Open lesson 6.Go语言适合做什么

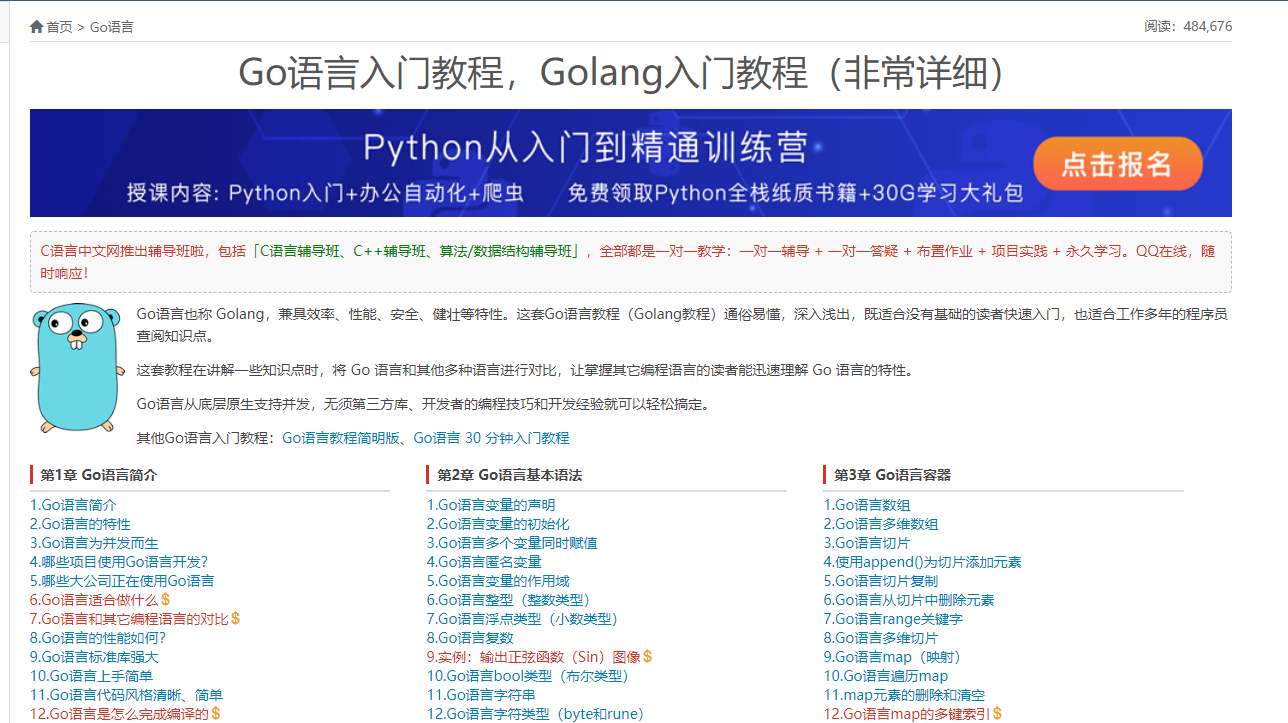point(94,600)
